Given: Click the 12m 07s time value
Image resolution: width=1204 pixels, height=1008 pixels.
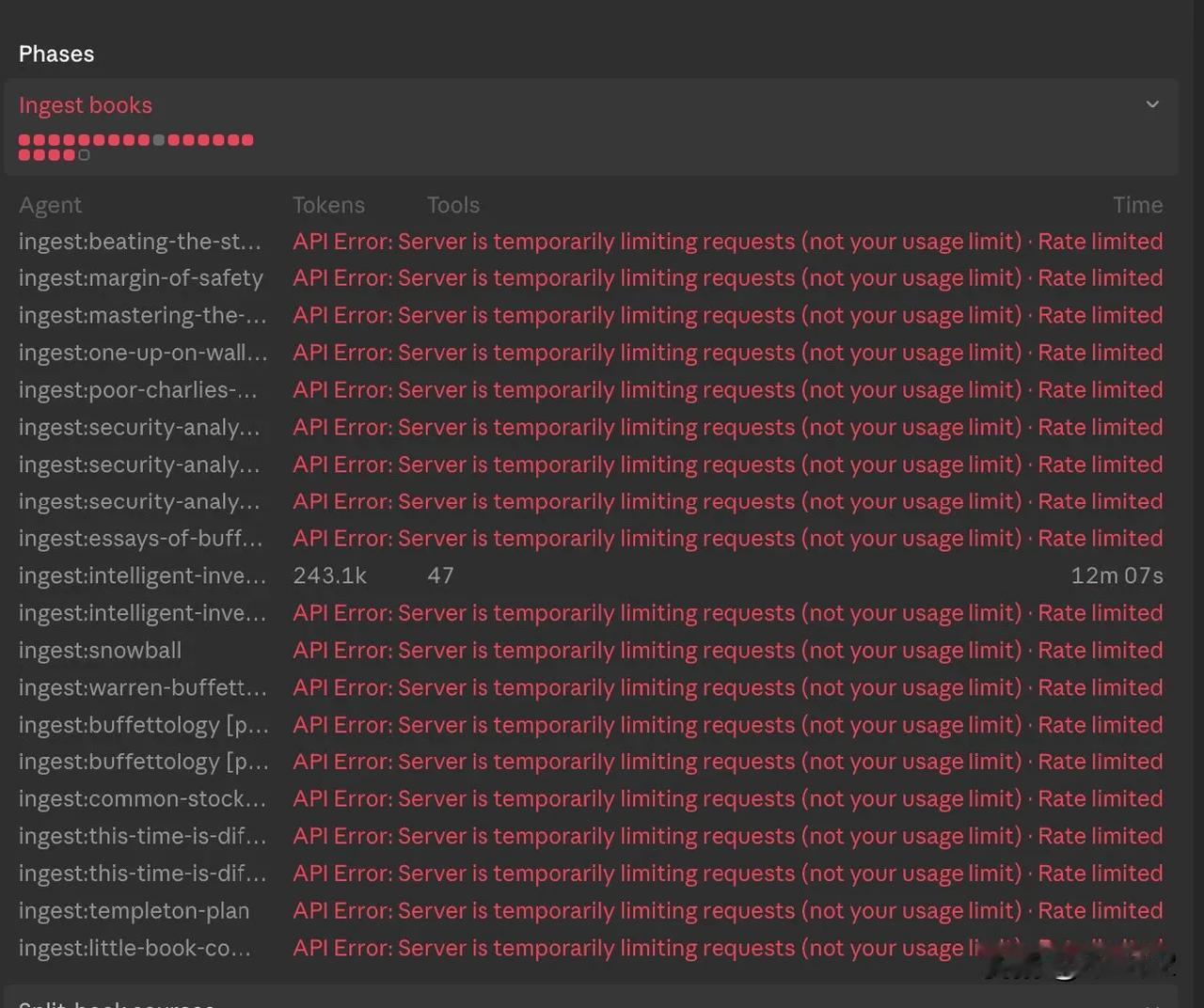Looking at the screenshot, I should click(x=1117, y=575).
